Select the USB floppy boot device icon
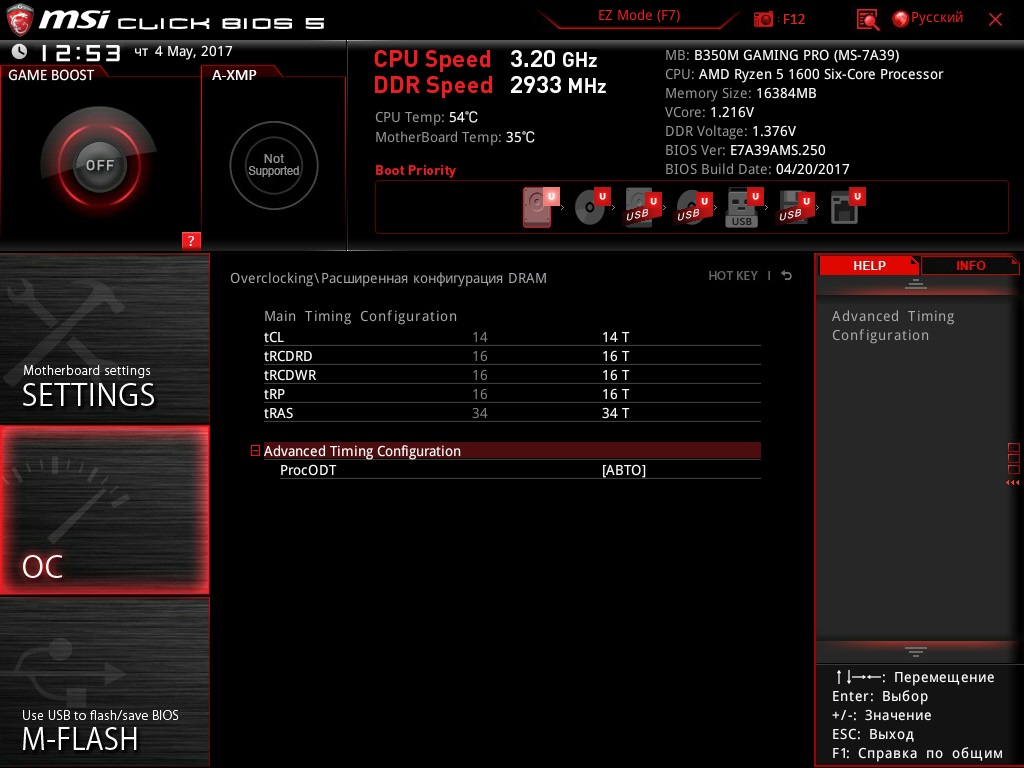 click(795, 207)
